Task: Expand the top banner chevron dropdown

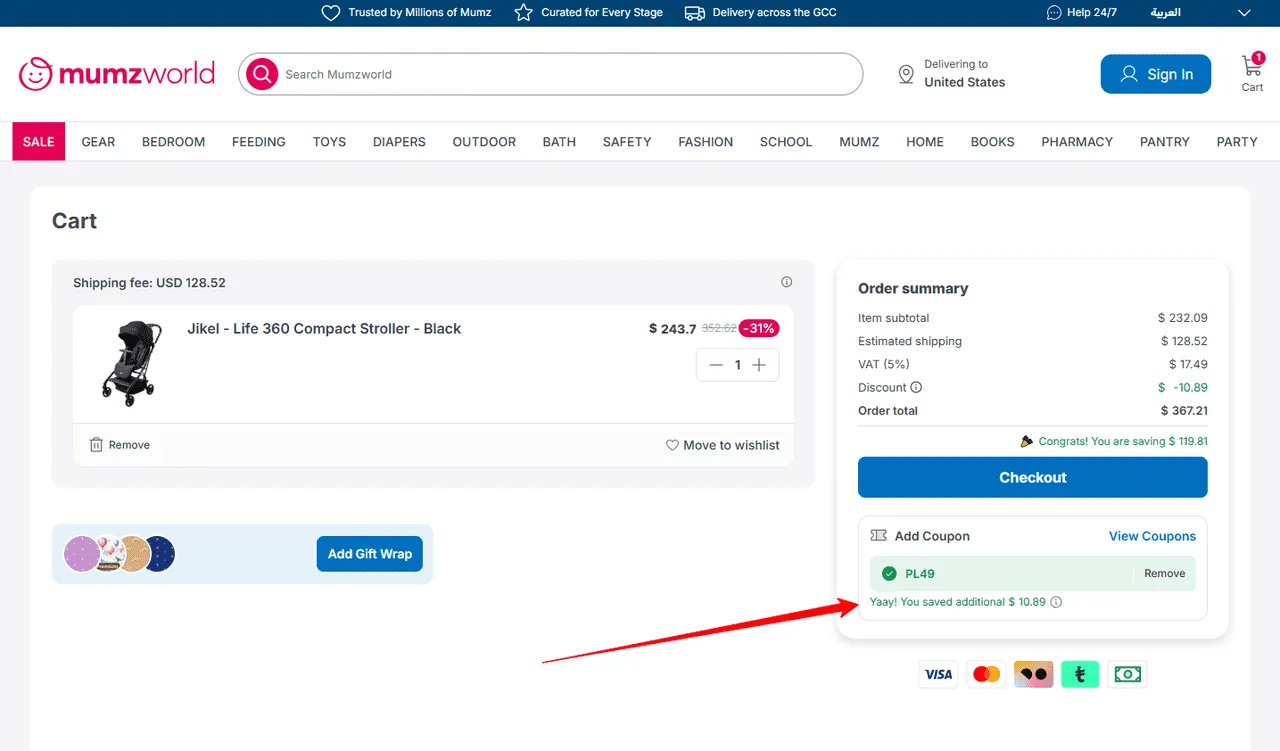Action: pos(1244,13)
